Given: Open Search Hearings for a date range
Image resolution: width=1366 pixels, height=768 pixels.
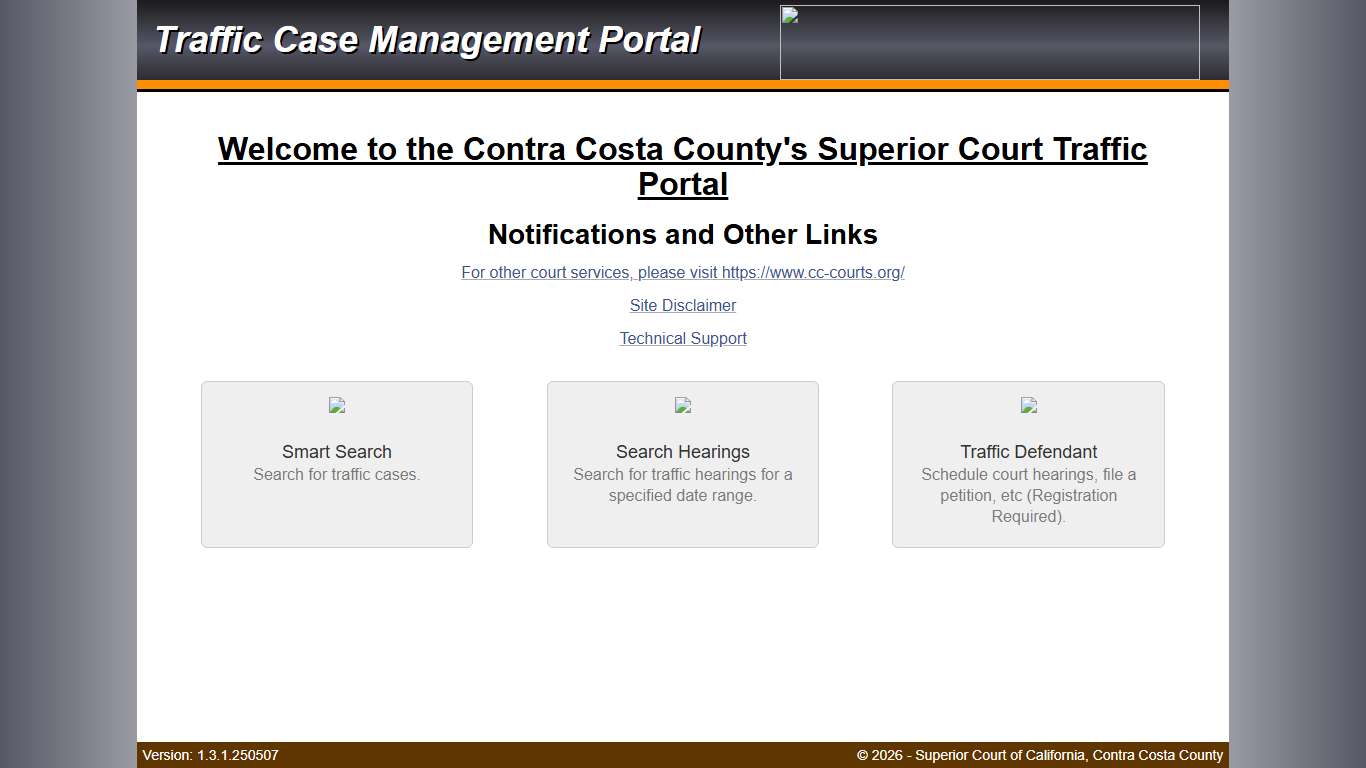Looking at the screenshot, I should [682, 464].
